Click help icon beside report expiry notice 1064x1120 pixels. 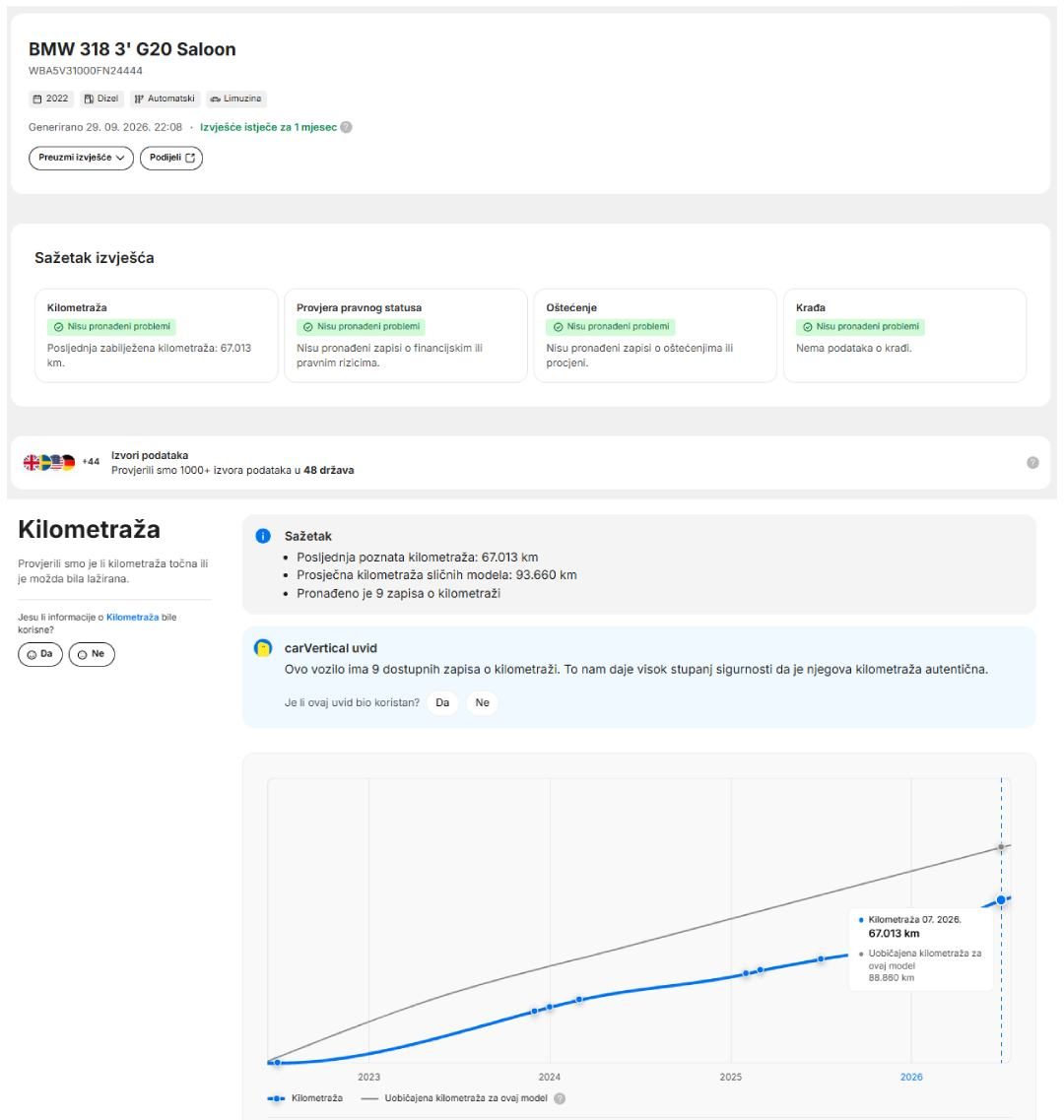(346, 127)
